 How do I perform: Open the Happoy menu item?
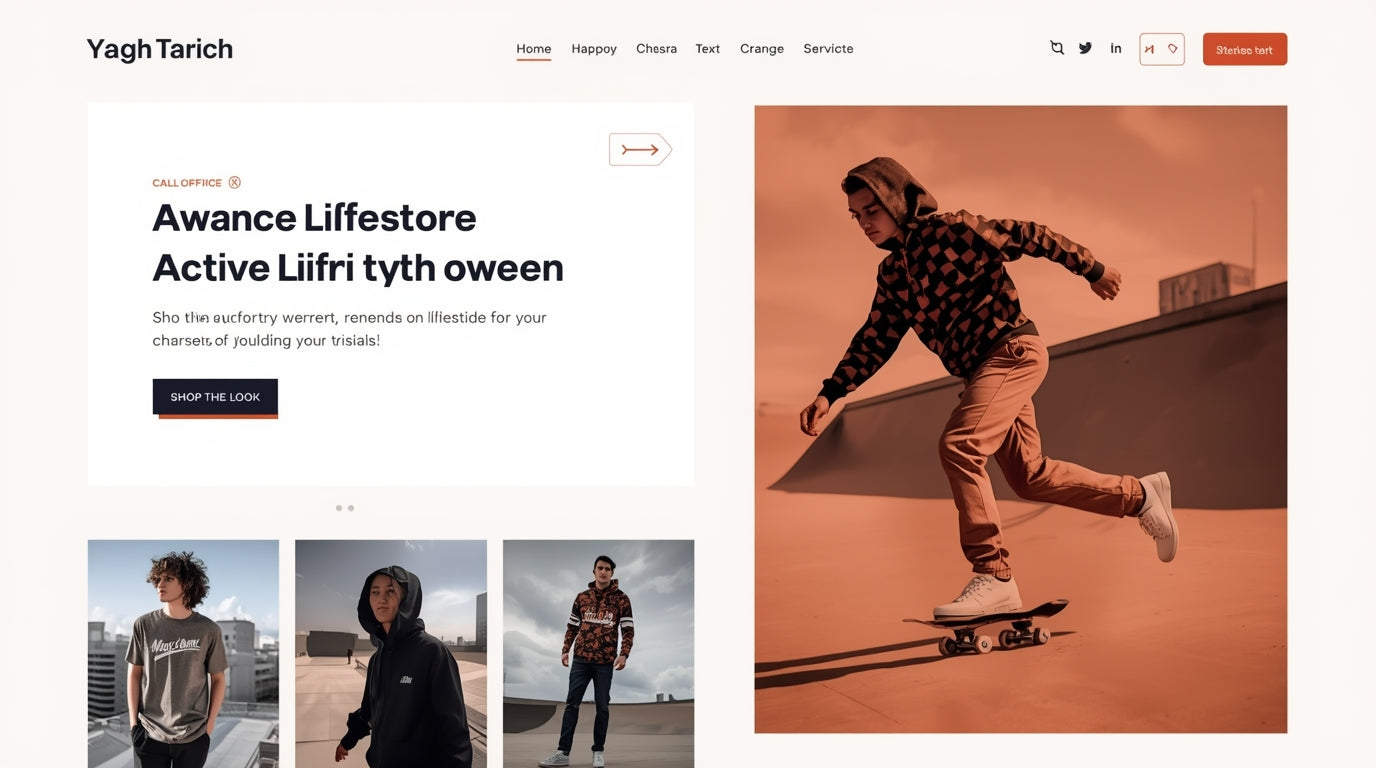click(594, 49)
